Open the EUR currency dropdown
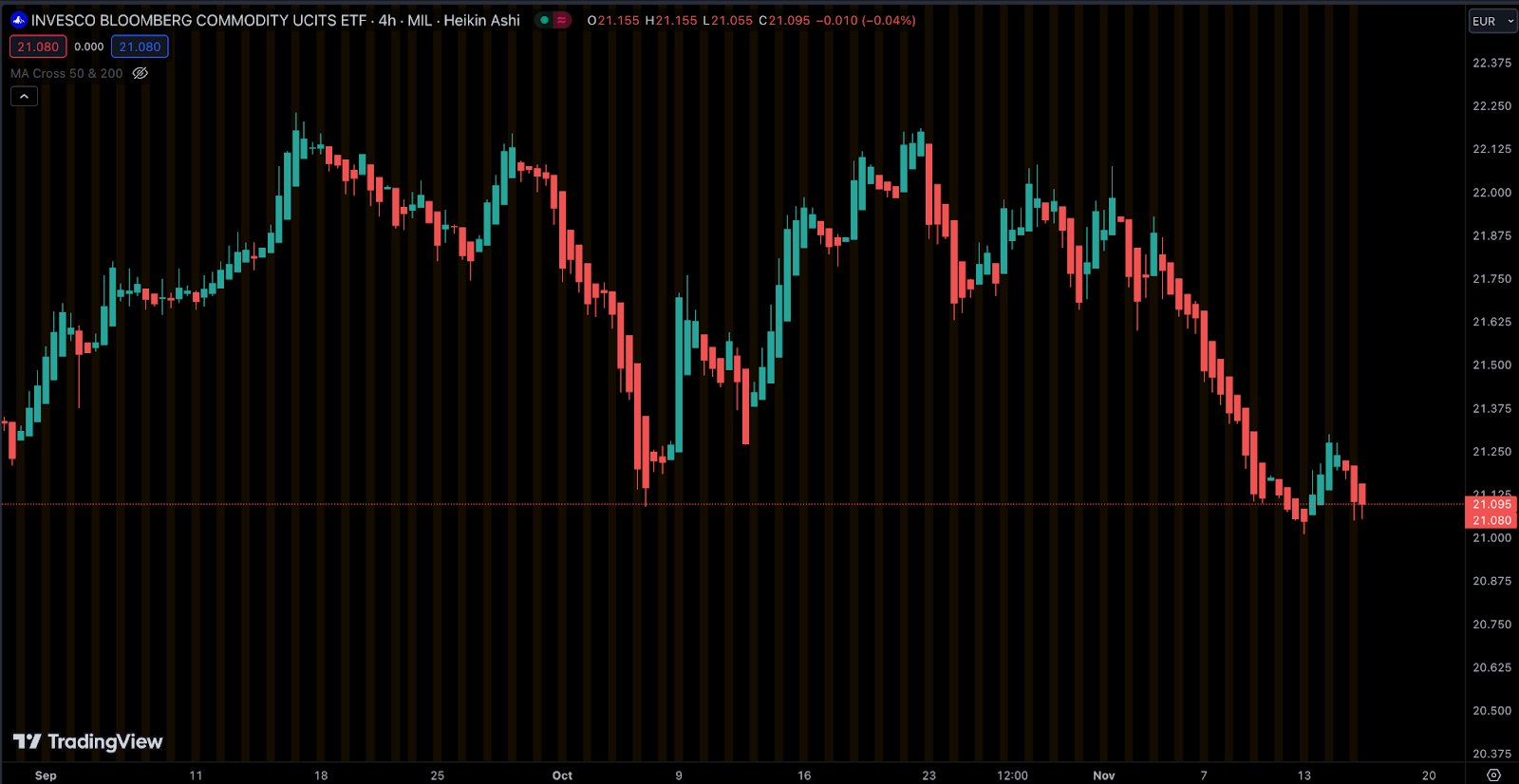The image size is (1519, 784). [1492, 21]
